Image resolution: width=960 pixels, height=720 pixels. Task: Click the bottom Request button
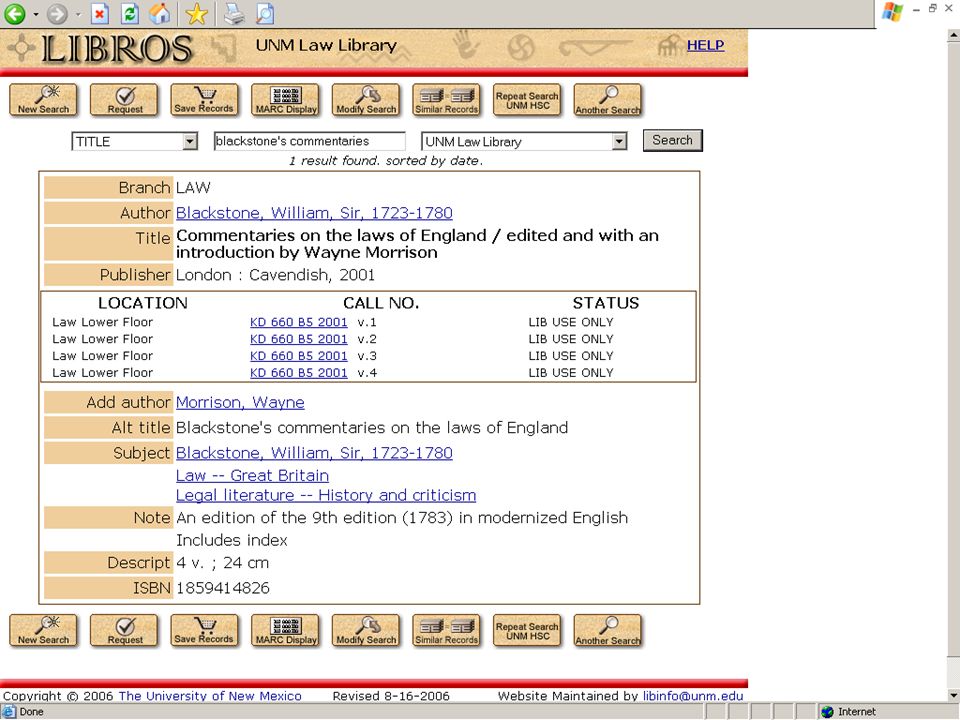(x=124, y=631)
